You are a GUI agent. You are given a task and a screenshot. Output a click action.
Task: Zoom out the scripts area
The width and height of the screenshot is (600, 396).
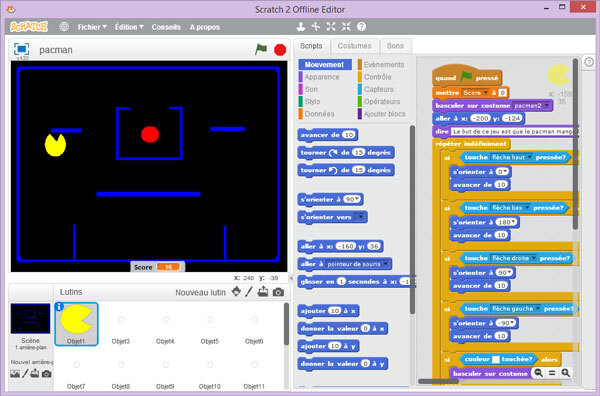pos(538,373)
